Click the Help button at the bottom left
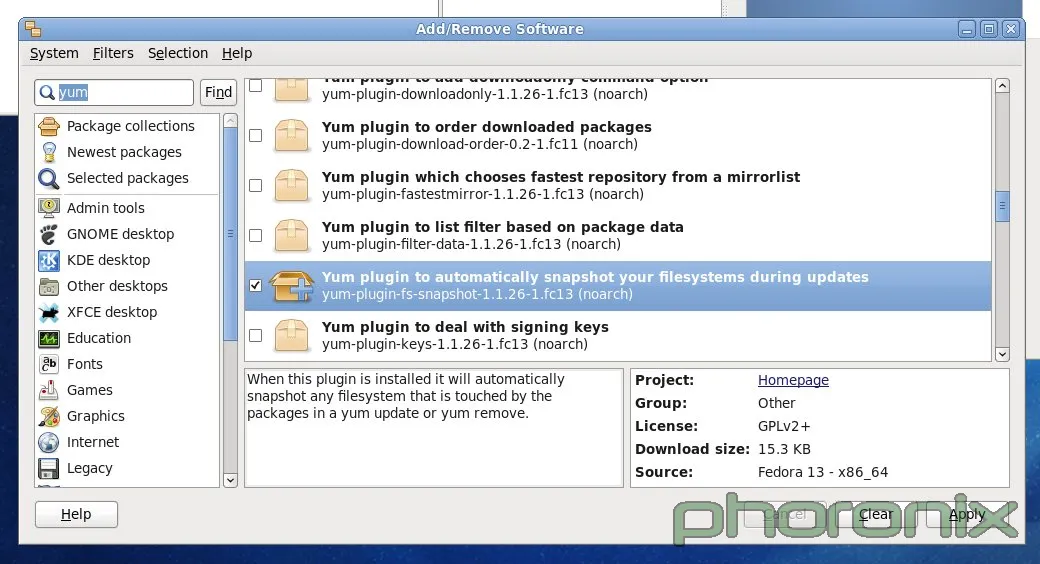1040x564 pixels. click(x=76, y=514)
